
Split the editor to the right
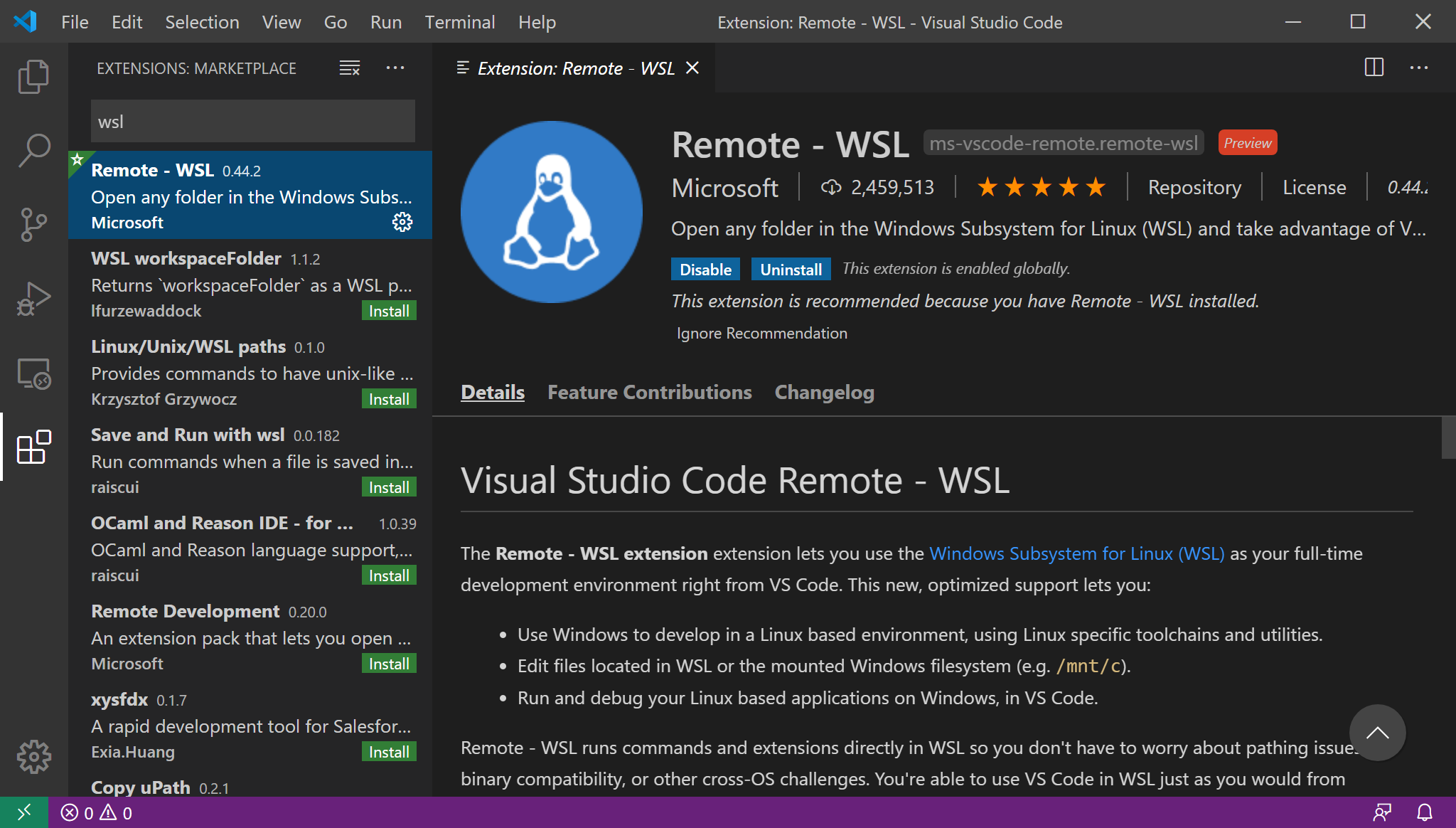[x=1374, y=68]
